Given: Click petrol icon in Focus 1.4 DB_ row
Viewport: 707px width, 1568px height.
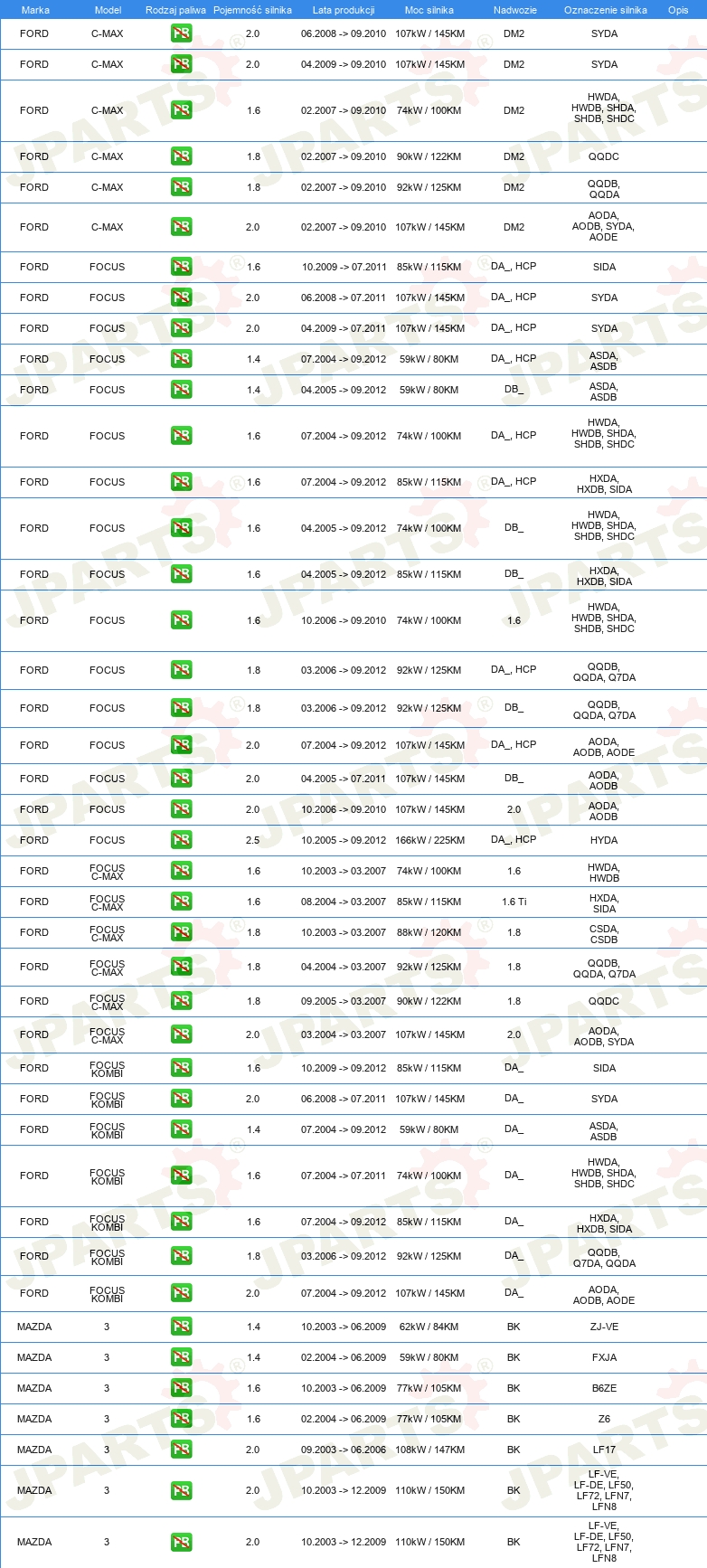Looking at the screenshot, I should click(181, 390).
